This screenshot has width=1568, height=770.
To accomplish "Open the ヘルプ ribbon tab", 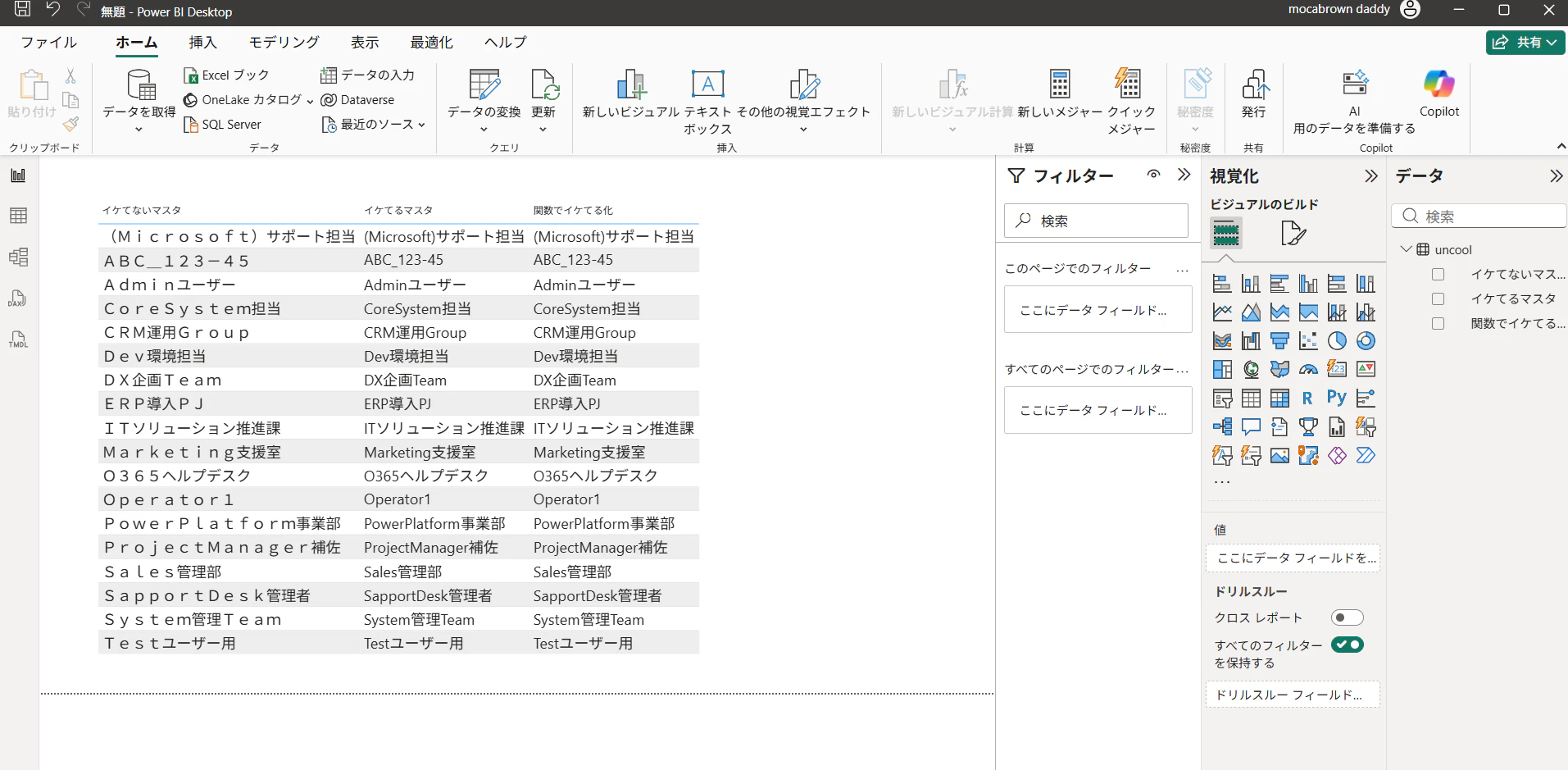I will [506, 43].
